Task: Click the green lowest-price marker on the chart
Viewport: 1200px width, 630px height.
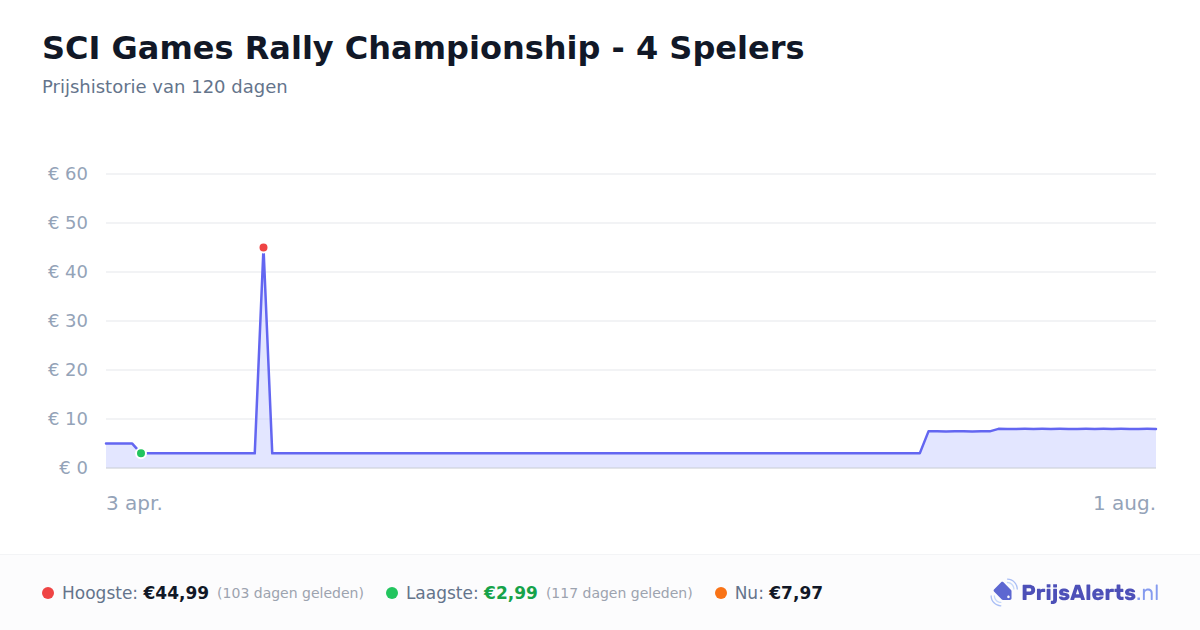Action: pos(141,453)
